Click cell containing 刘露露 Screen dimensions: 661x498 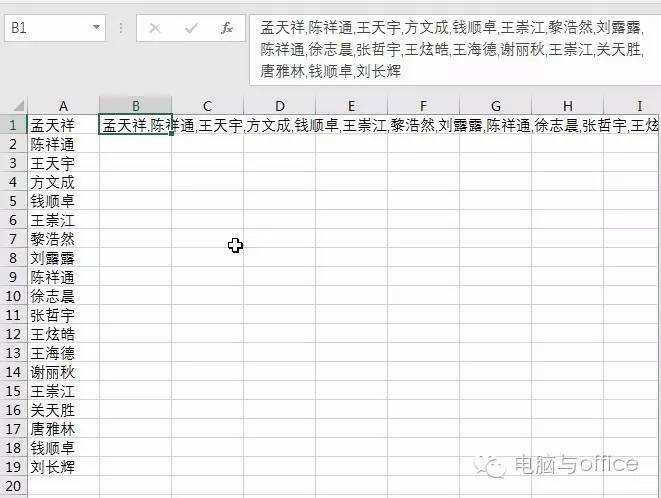pyautogui.click(x=63, y=258)
